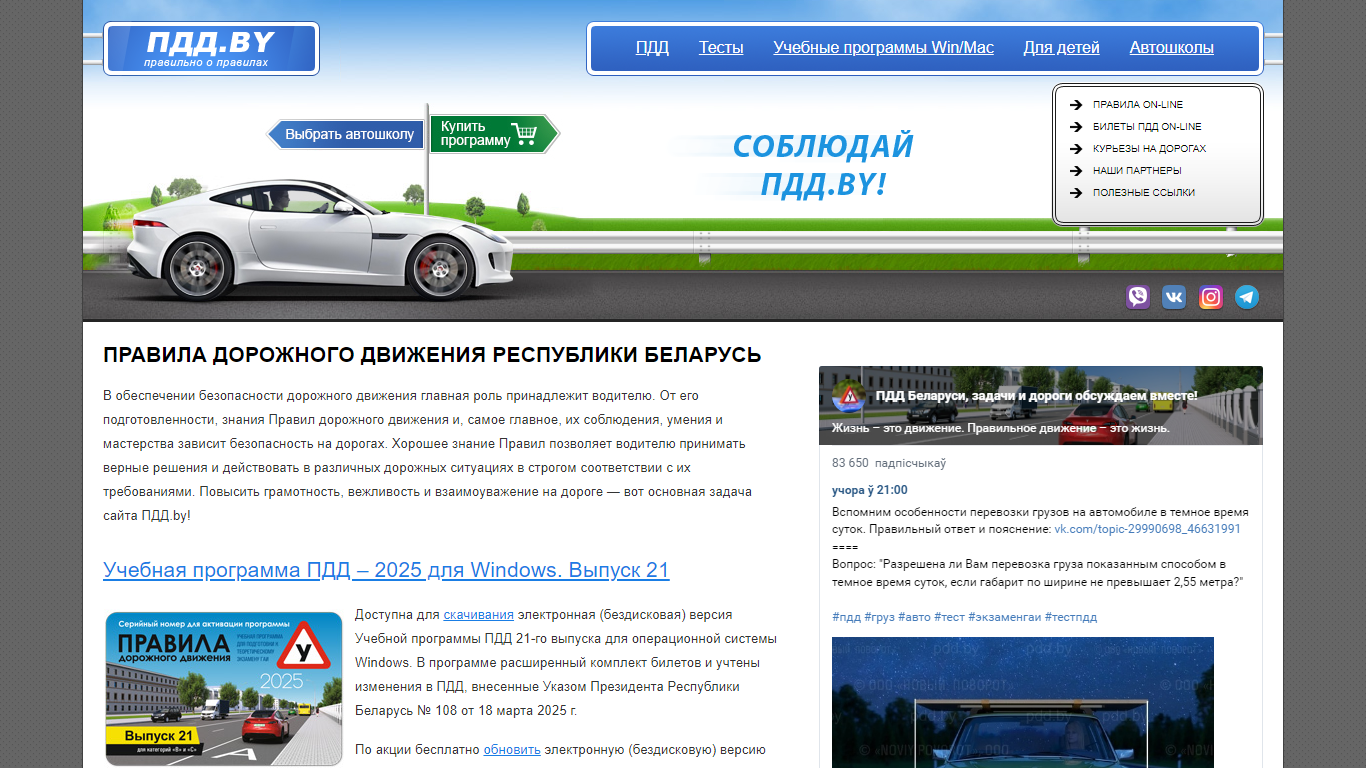The width and height of the screenshot is (1366, 768).
Task: Open the Автошколы menu item
Action: tap(1172, 48)
